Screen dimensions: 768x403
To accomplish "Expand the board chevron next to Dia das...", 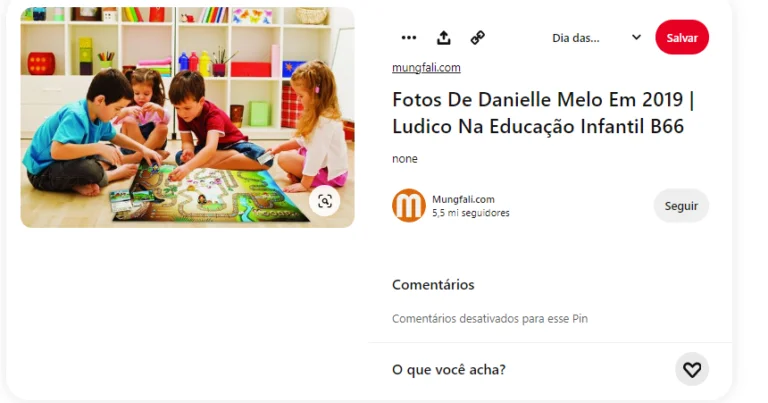I will 636,37.
